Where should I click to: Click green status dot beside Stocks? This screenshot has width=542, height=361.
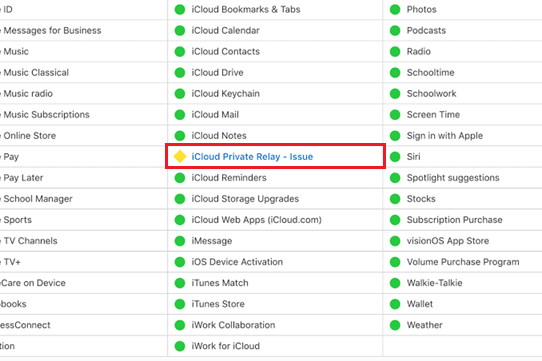pos(395,199)
